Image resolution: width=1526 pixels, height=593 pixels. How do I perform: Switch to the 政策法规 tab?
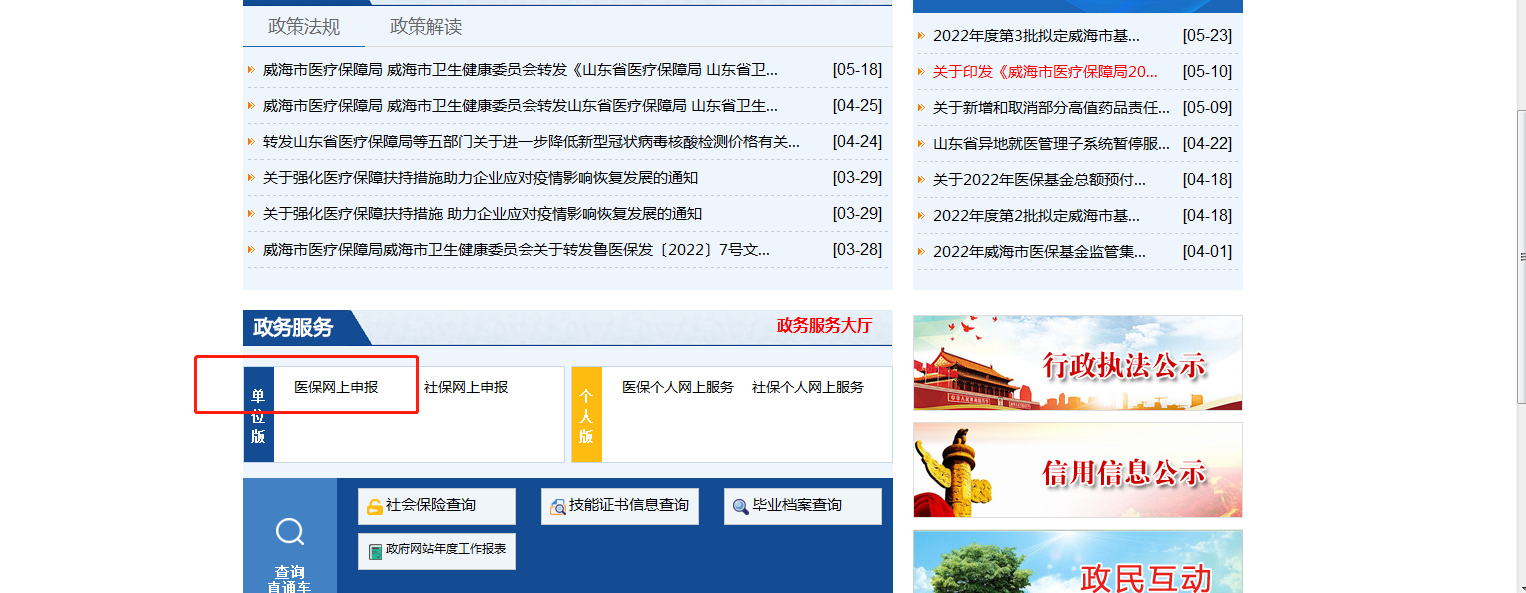pos(304,27)
